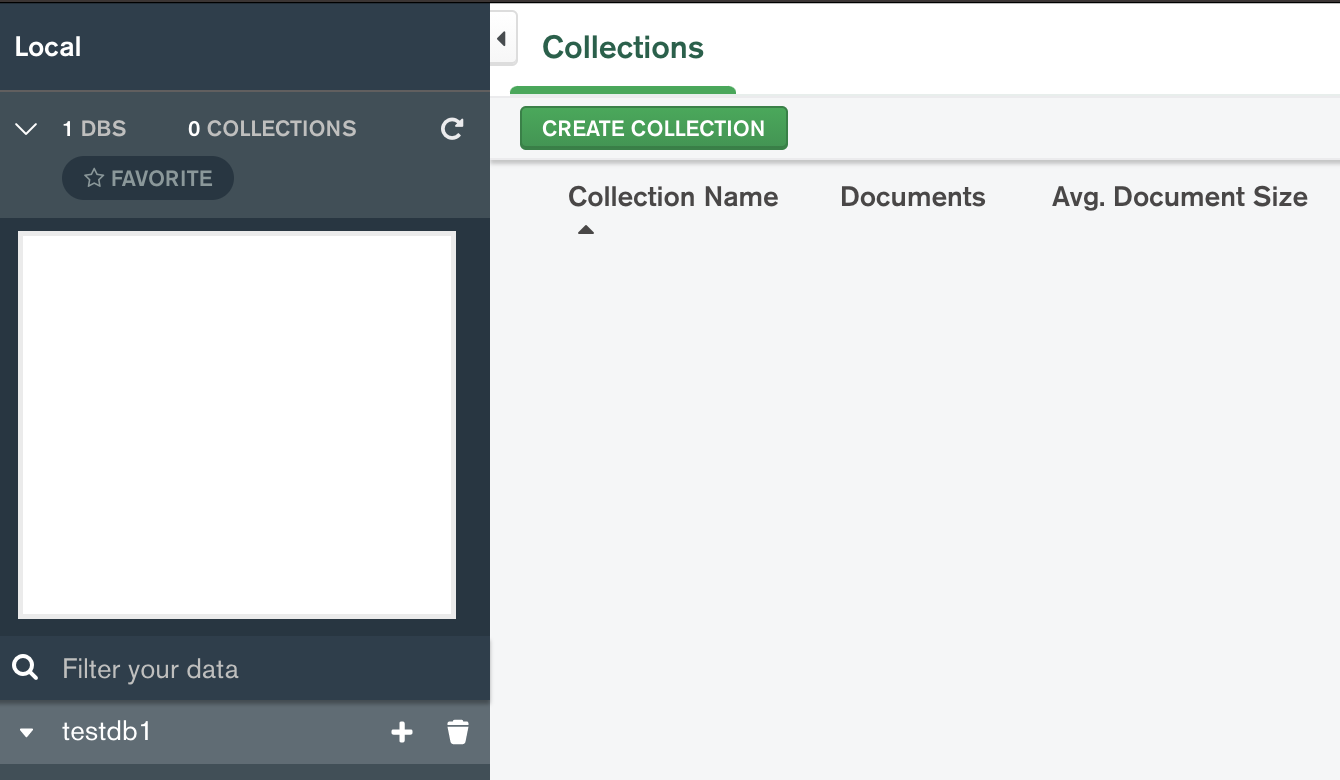Sort by the Collection Name column
Image resolution: width=1340 pixels, height=780 pixels.
coord(673,197)
